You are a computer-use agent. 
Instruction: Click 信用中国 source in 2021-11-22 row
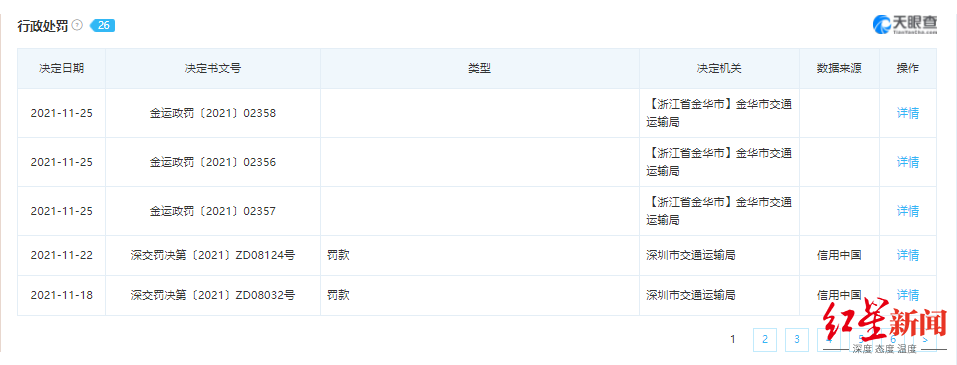(x=839, y=255)
